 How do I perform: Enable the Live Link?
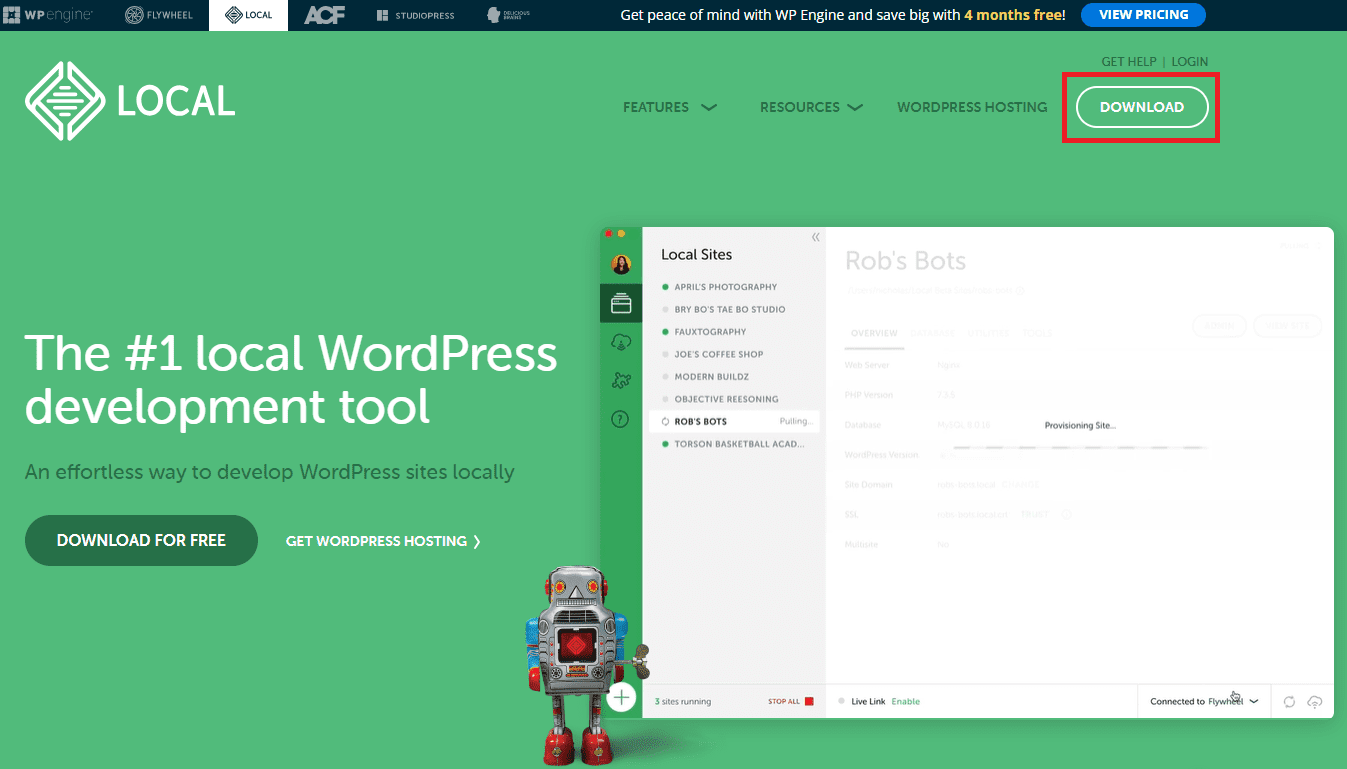[906, 702]
